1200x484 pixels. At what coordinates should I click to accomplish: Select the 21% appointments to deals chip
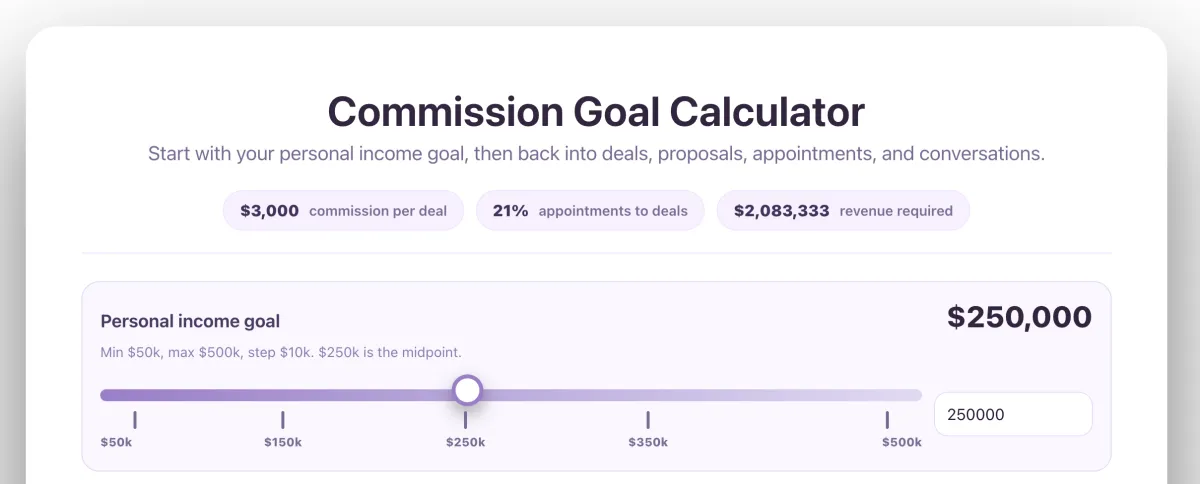pyautogui.click(x=590, y=211)
